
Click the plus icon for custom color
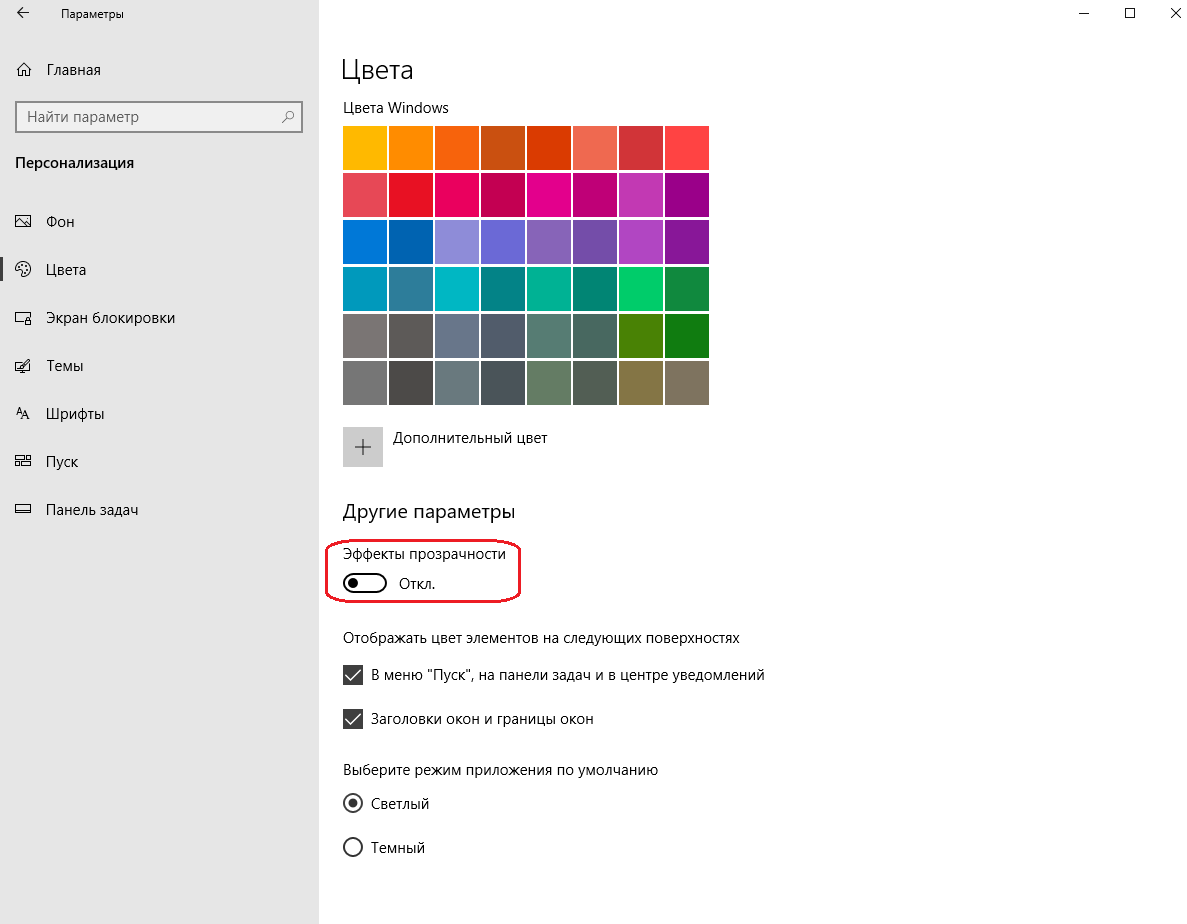point(363,446)
